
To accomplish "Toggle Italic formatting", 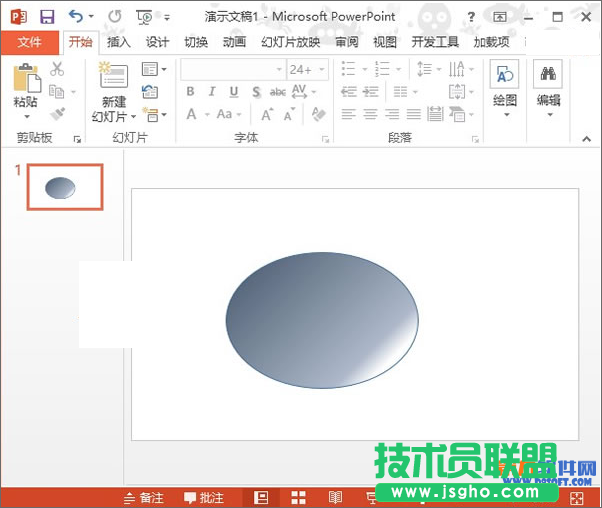I will (x=212, y=92).
